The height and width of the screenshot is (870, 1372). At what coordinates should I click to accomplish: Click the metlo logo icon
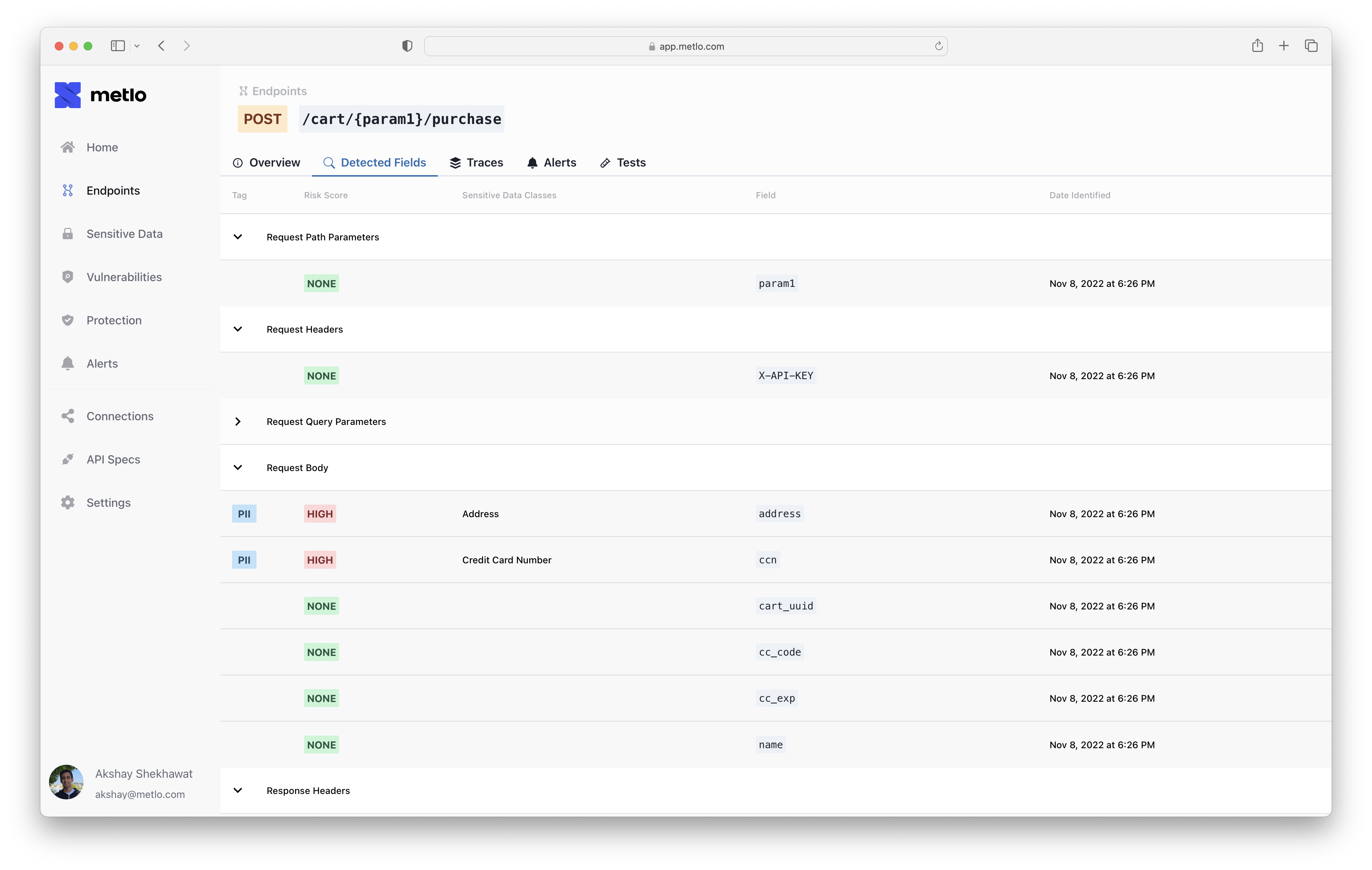pyautogui.click(x=68, y=95)
